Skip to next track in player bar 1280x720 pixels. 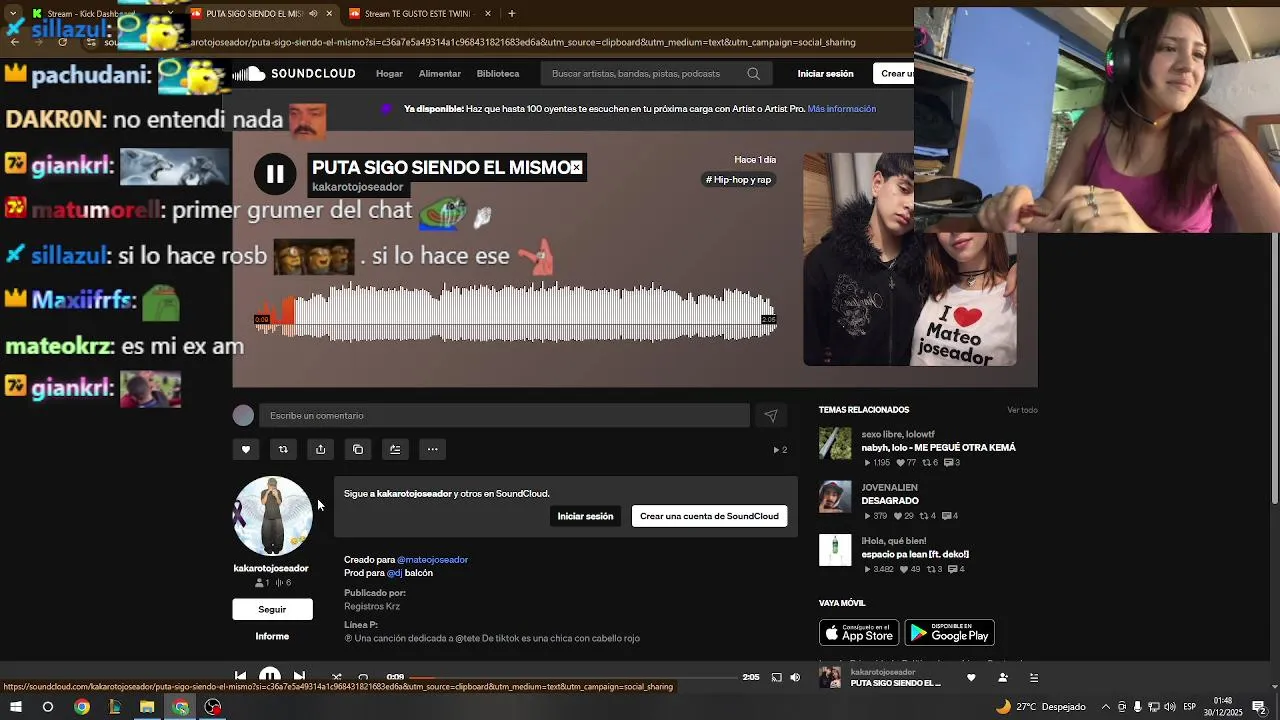tap(299, 676)
